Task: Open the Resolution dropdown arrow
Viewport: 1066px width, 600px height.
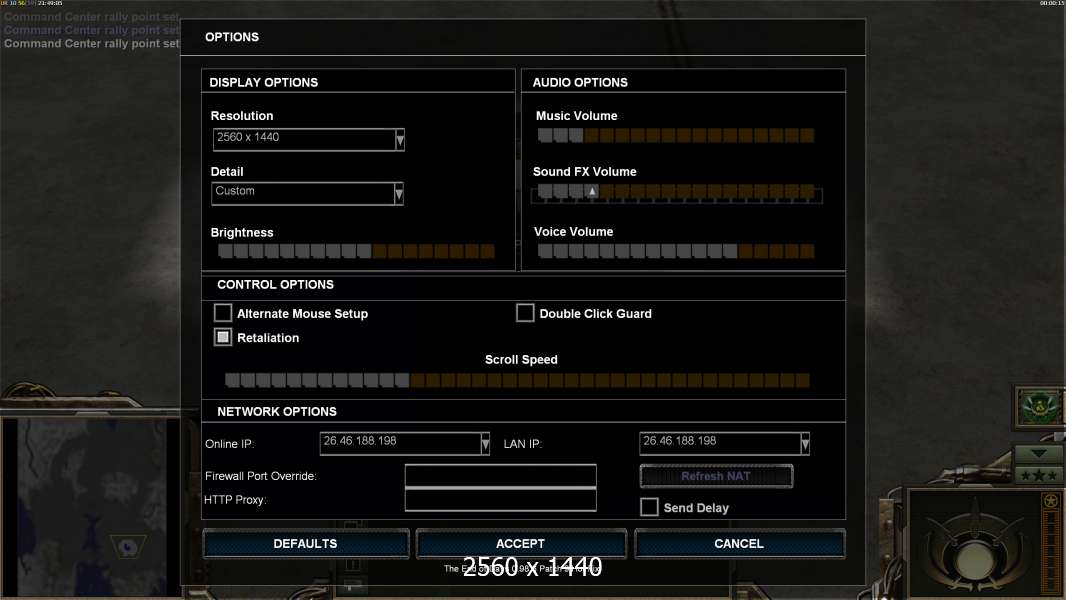Action: (400, 140)
